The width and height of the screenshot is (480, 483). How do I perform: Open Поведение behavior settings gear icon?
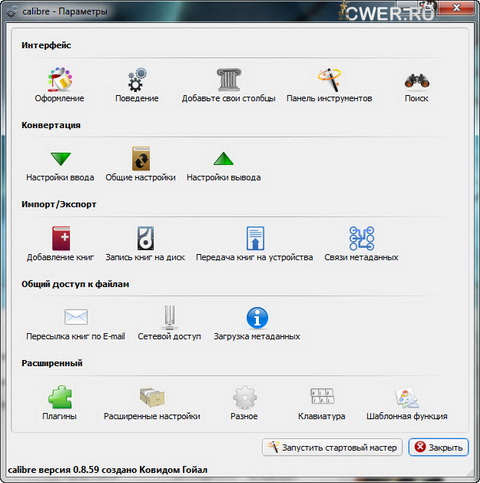pyautogui.click(x=137, y=79)
